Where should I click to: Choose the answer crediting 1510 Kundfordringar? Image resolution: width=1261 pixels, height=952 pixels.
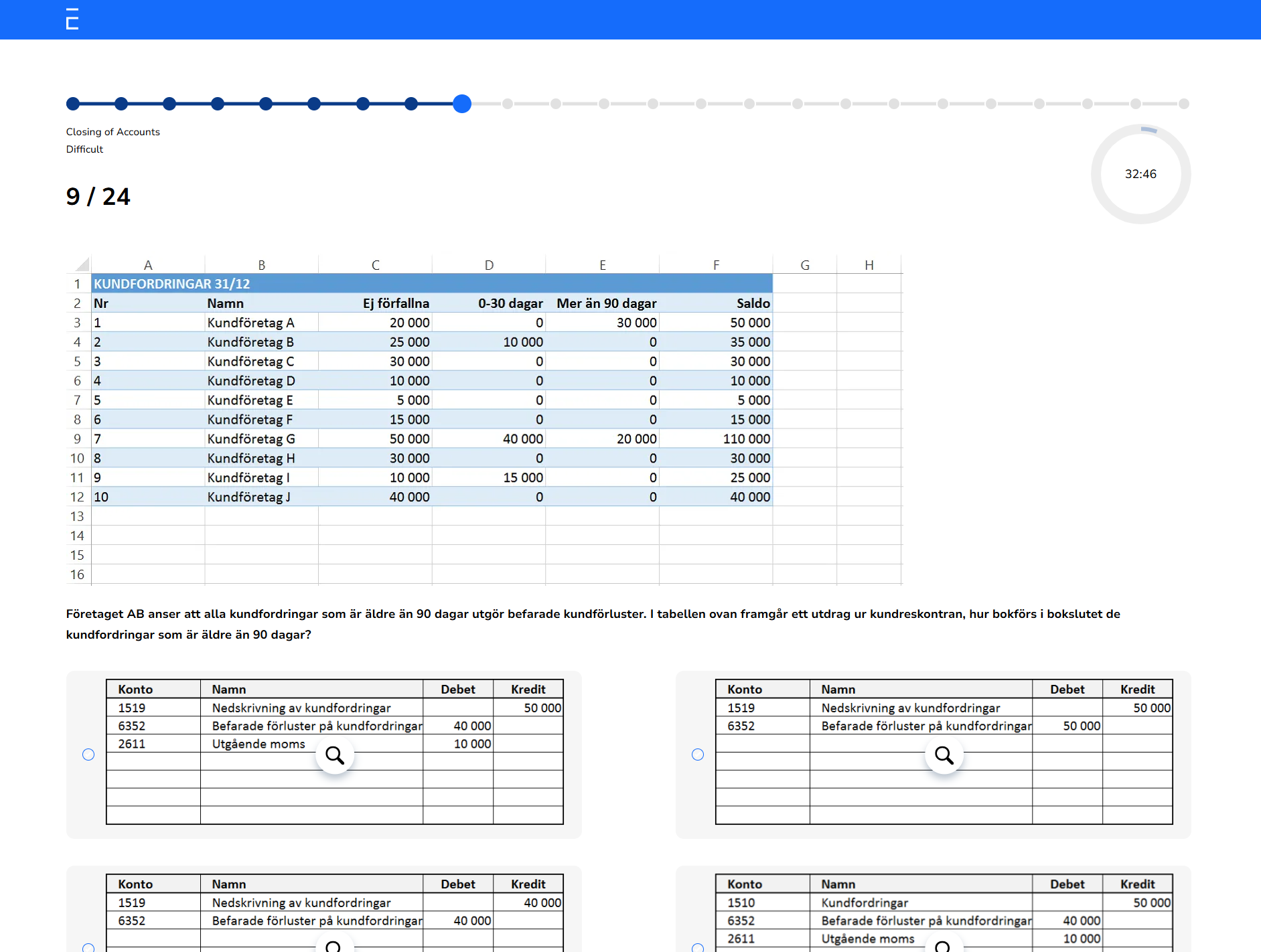coord(698,947)
